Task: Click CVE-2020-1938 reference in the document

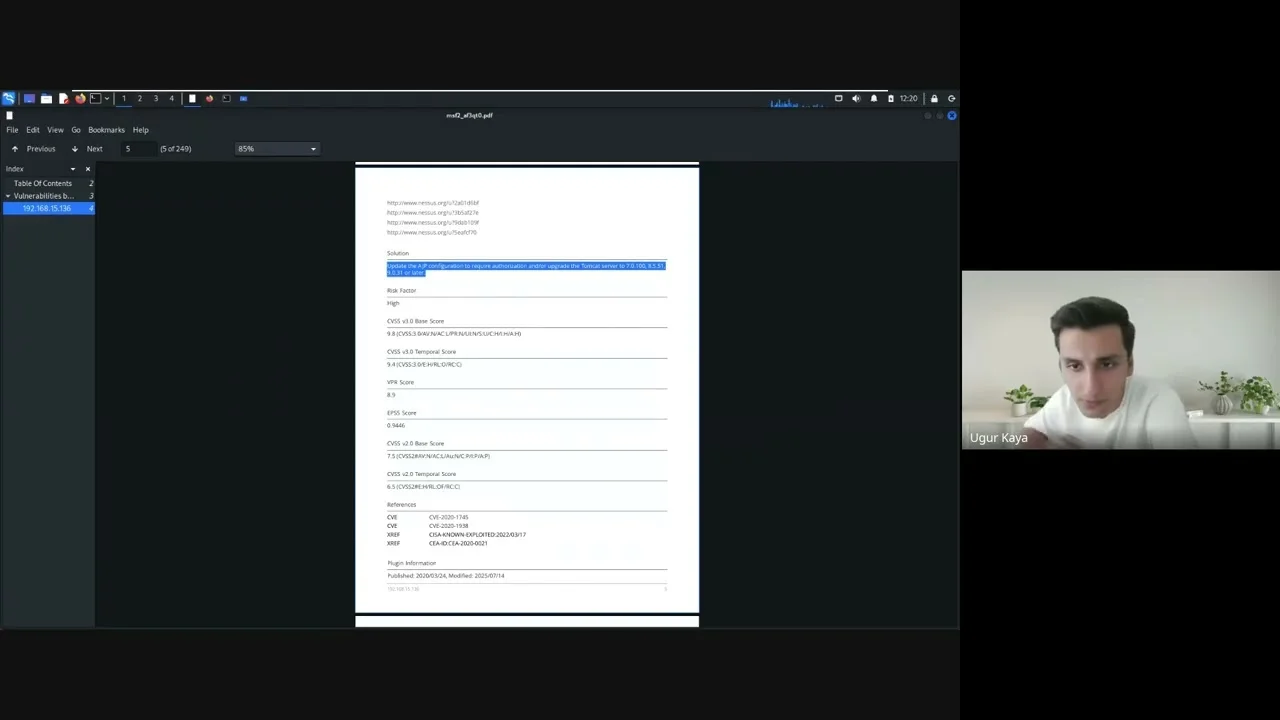Action: (x=448, y=526)
